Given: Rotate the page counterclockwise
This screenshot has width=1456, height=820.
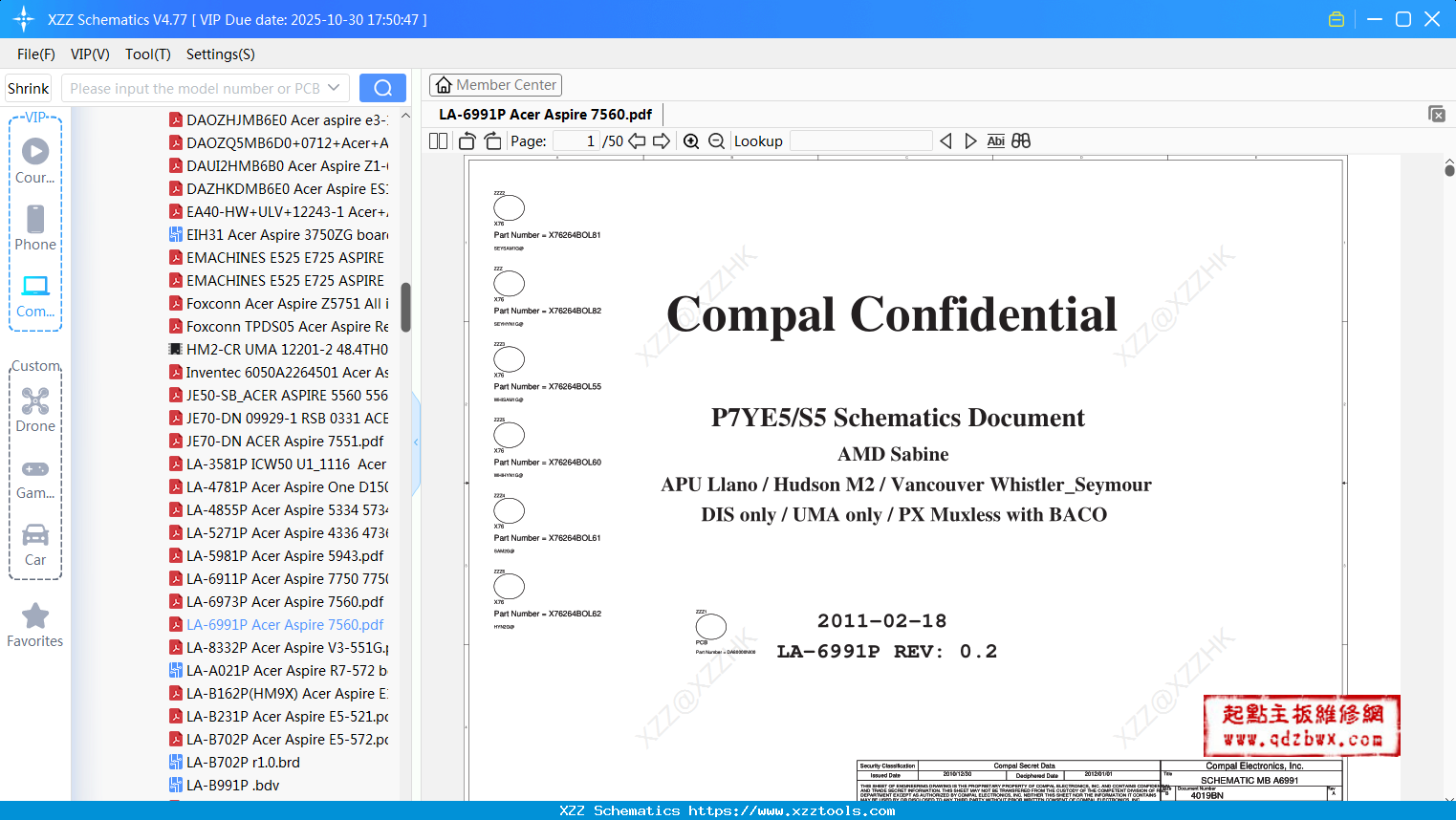Looking at the screenshot, I should 467,141.
